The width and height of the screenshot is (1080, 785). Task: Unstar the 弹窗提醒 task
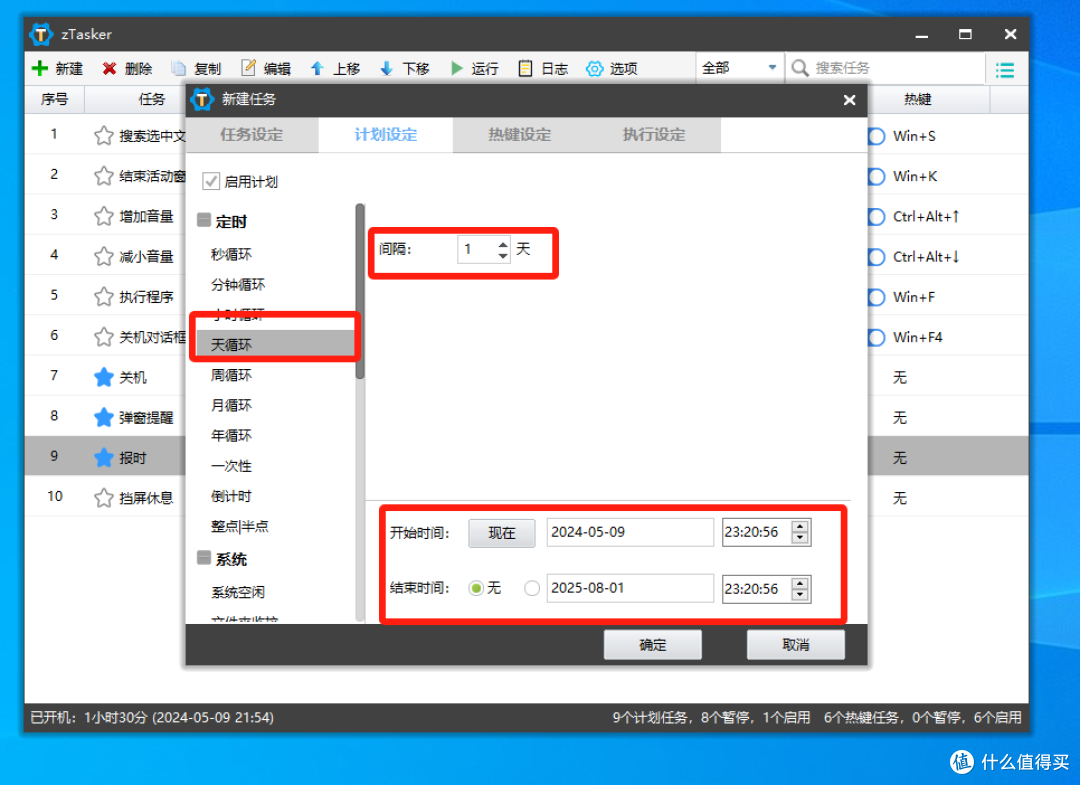[103, 417]
